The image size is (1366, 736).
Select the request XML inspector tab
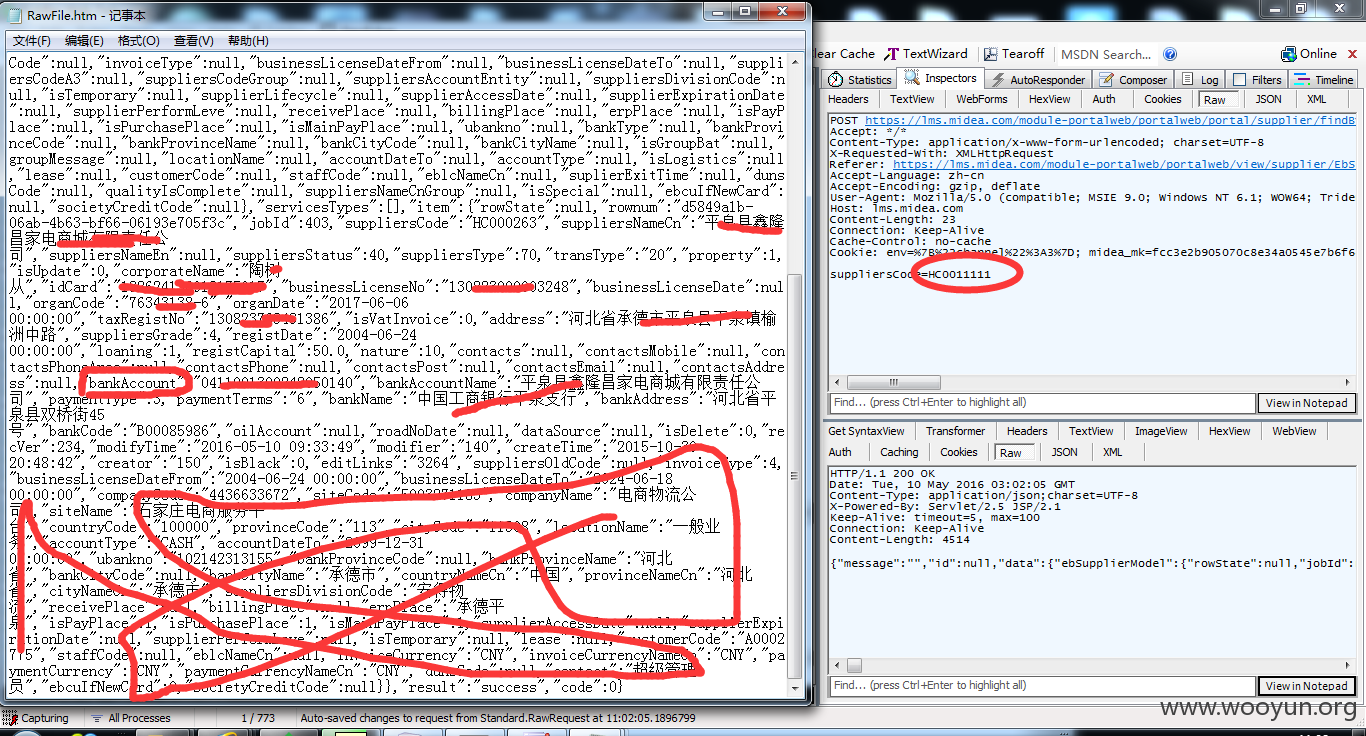1316,99
